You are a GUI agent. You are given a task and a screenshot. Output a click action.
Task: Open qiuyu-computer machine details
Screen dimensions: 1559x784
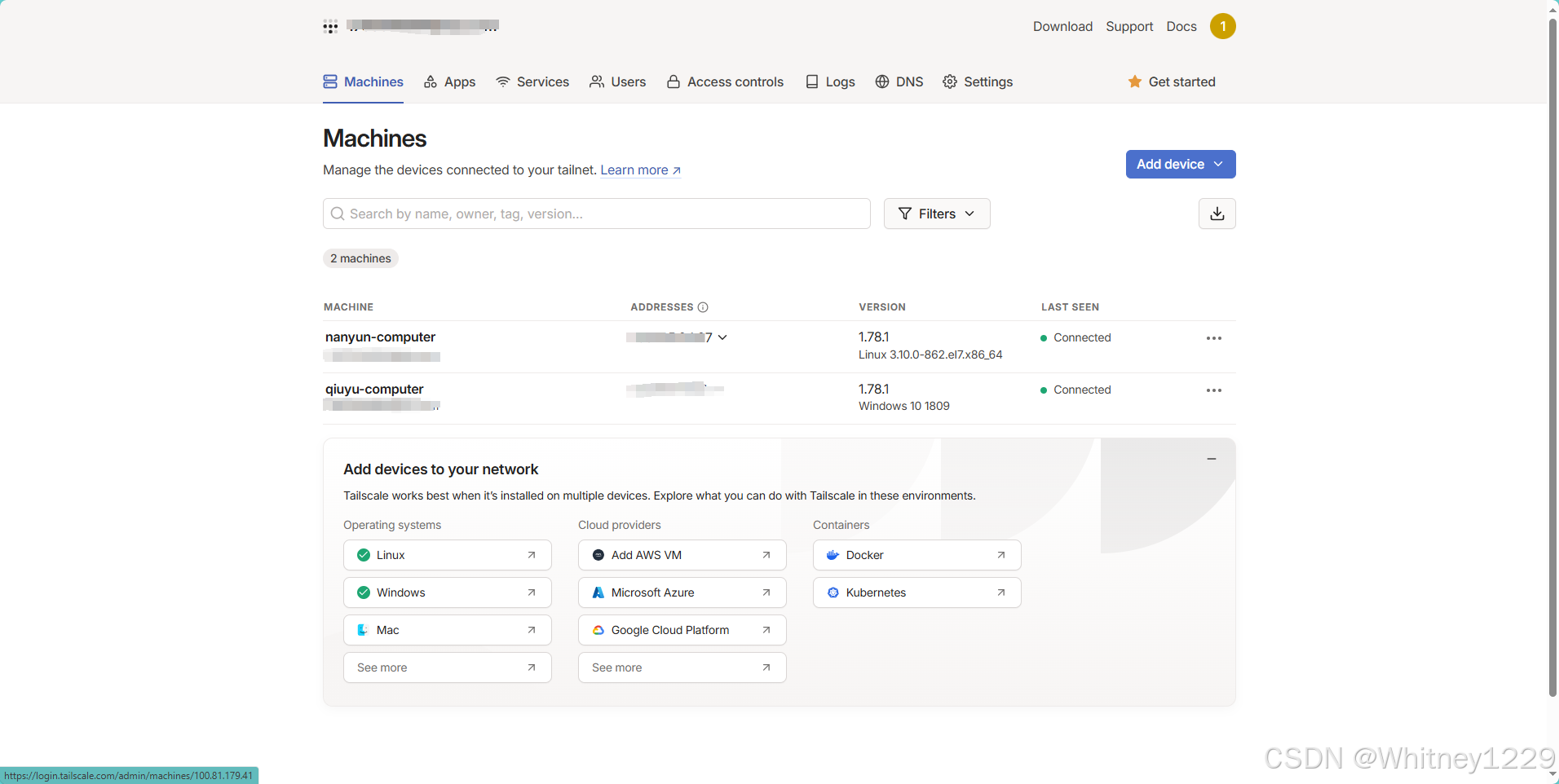point(374,389)
